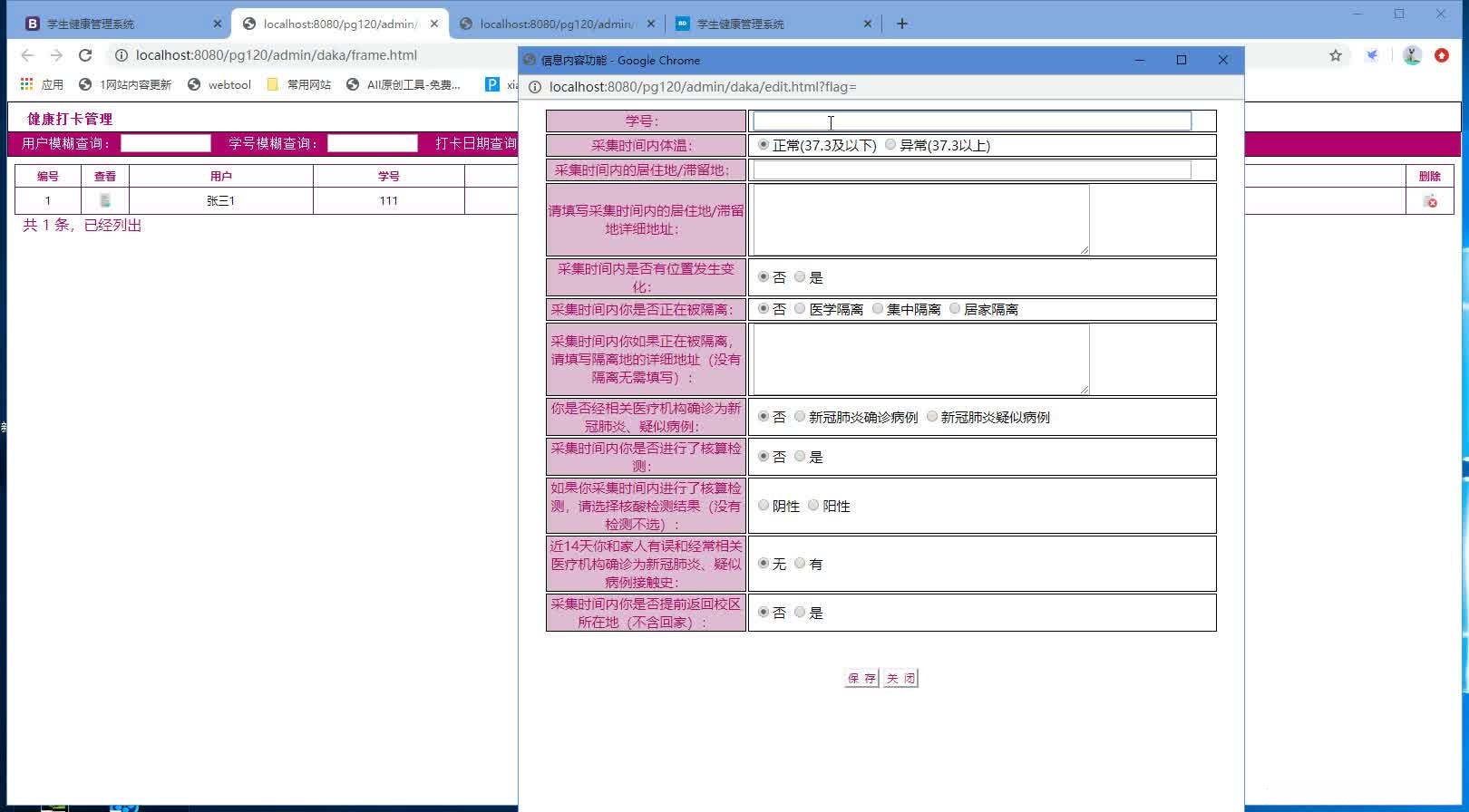Screen dimensions: 1469x812
Task: Click the delete icon in row 1
Action: (1430, 201)
